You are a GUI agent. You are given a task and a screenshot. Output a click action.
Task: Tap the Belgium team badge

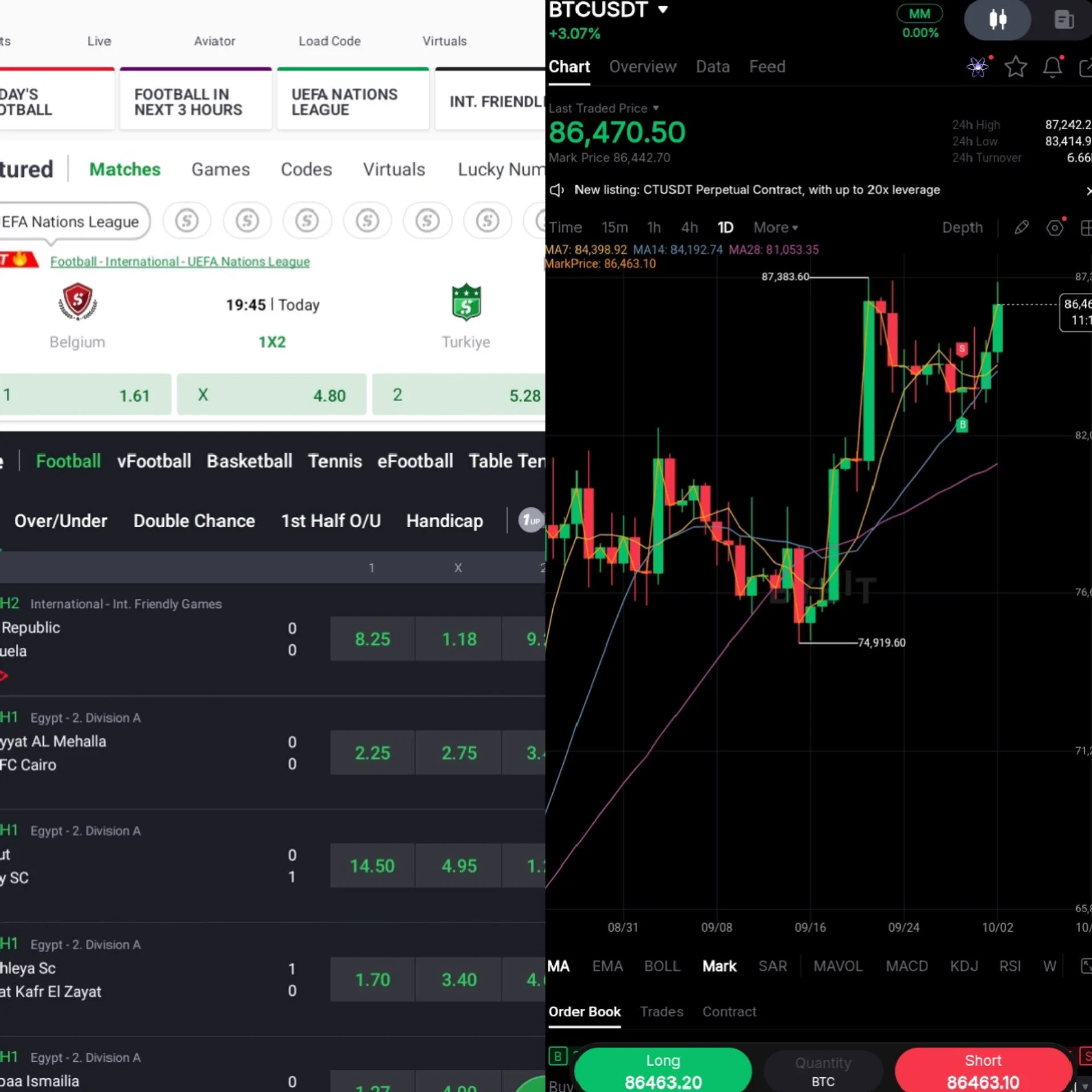(77, 301)
